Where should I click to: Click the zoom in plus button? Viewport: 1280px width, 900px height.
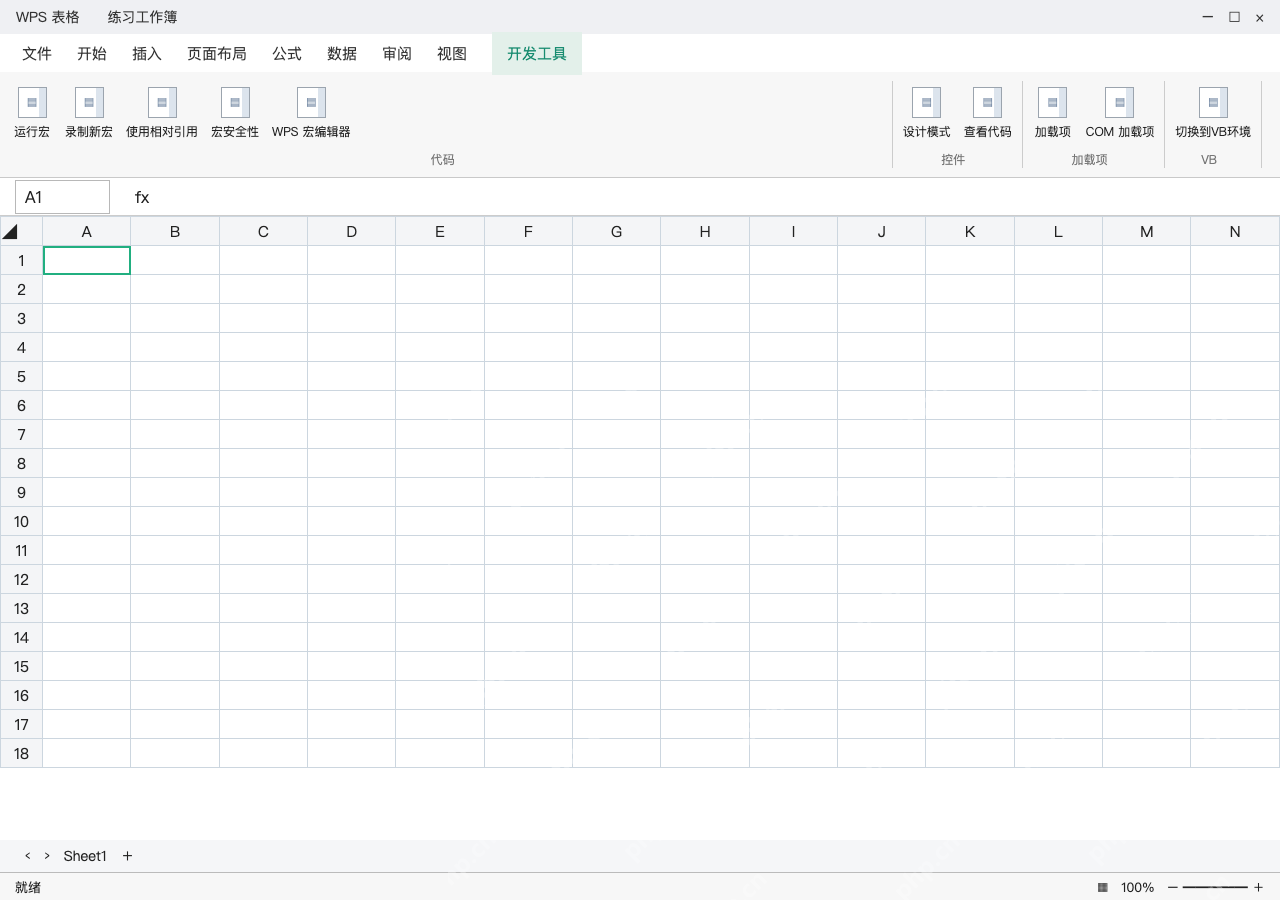[1258, 887]
